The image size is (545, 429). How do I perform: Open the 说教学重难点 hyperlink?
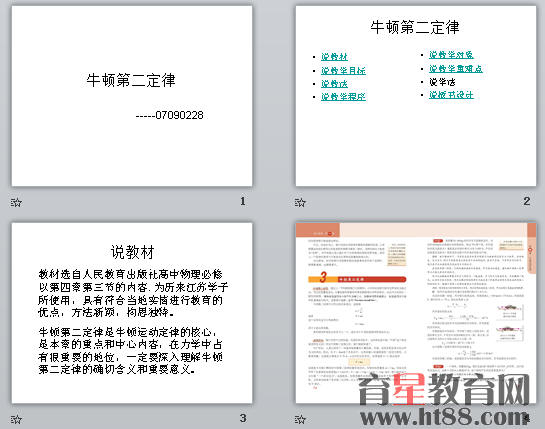point(456,69)
